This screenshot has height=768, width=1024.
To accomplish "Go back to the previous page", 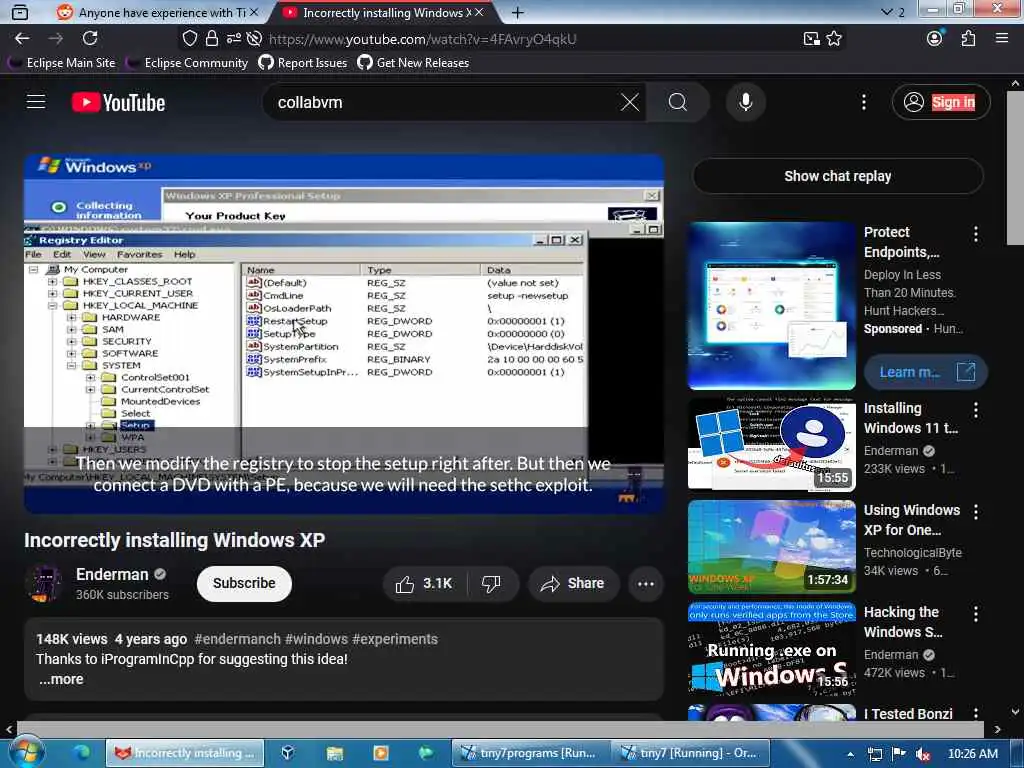I will [22, 39].
